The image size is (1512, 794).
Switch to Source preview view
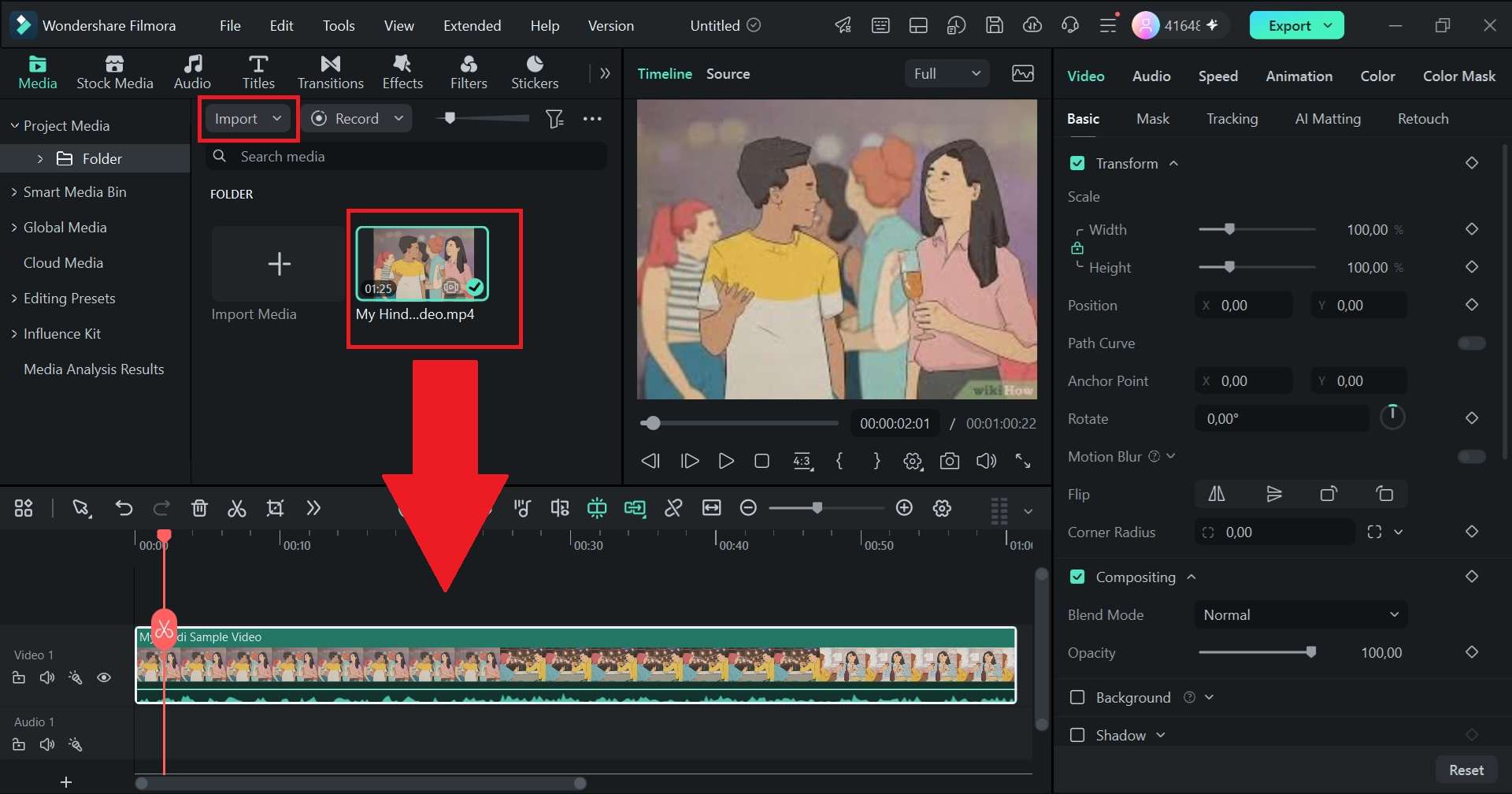coord(728,73)
